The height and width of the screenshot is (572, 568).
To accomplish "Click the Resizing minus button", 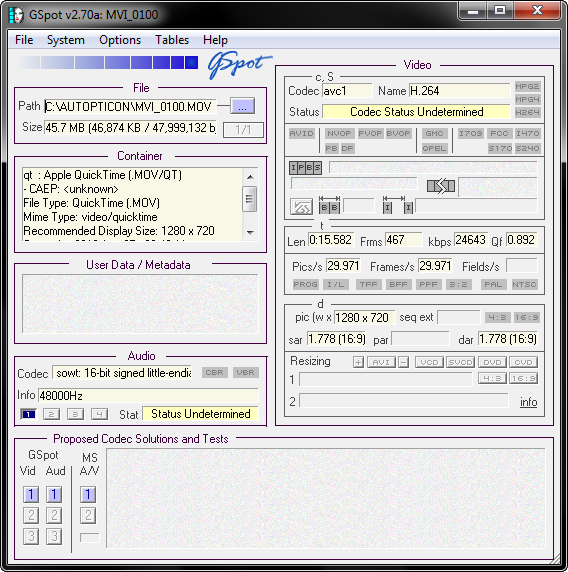I will point(403,362).
